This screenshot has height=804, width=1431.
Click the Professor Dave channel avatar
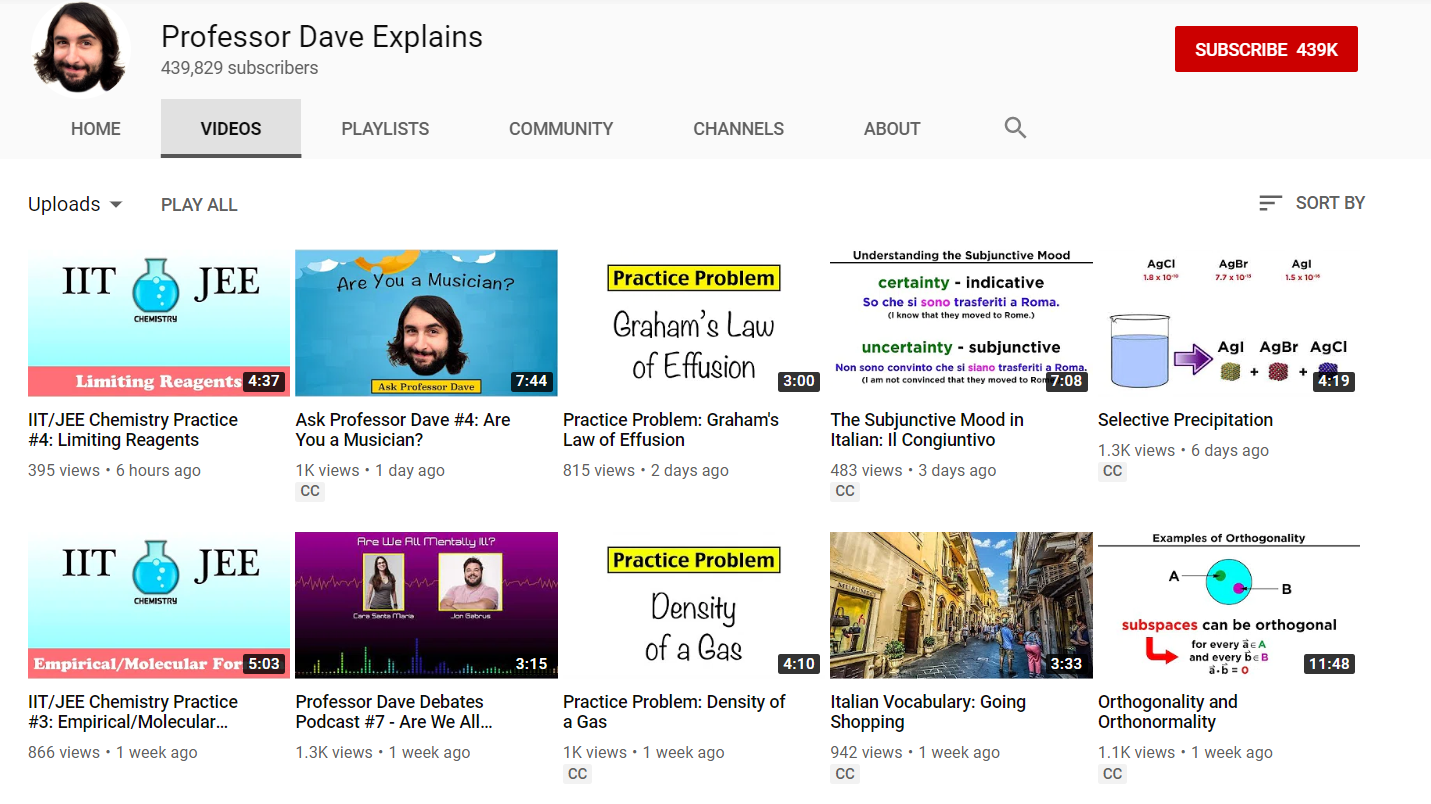[79, 49]
